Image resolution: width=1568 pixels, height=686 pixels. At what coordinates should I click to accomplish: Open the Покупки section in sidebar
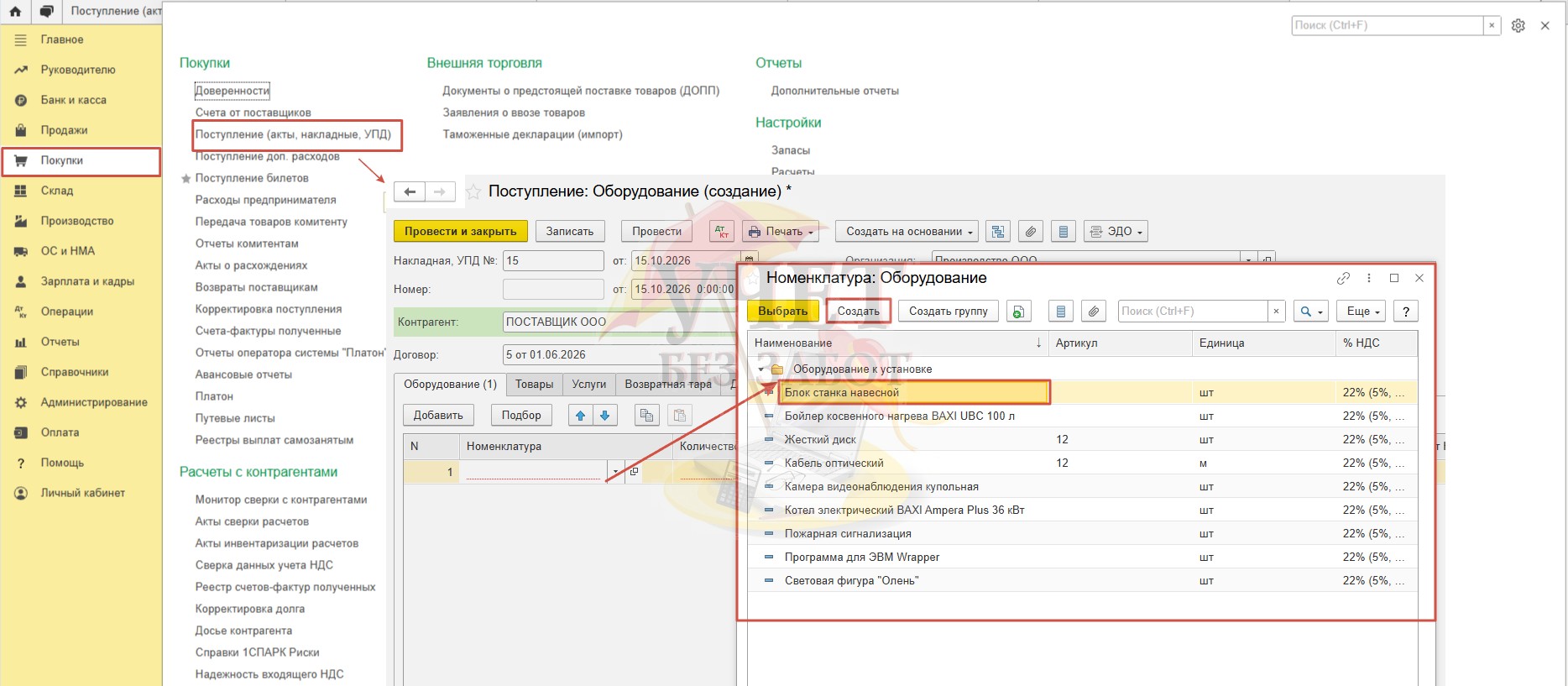81,161
